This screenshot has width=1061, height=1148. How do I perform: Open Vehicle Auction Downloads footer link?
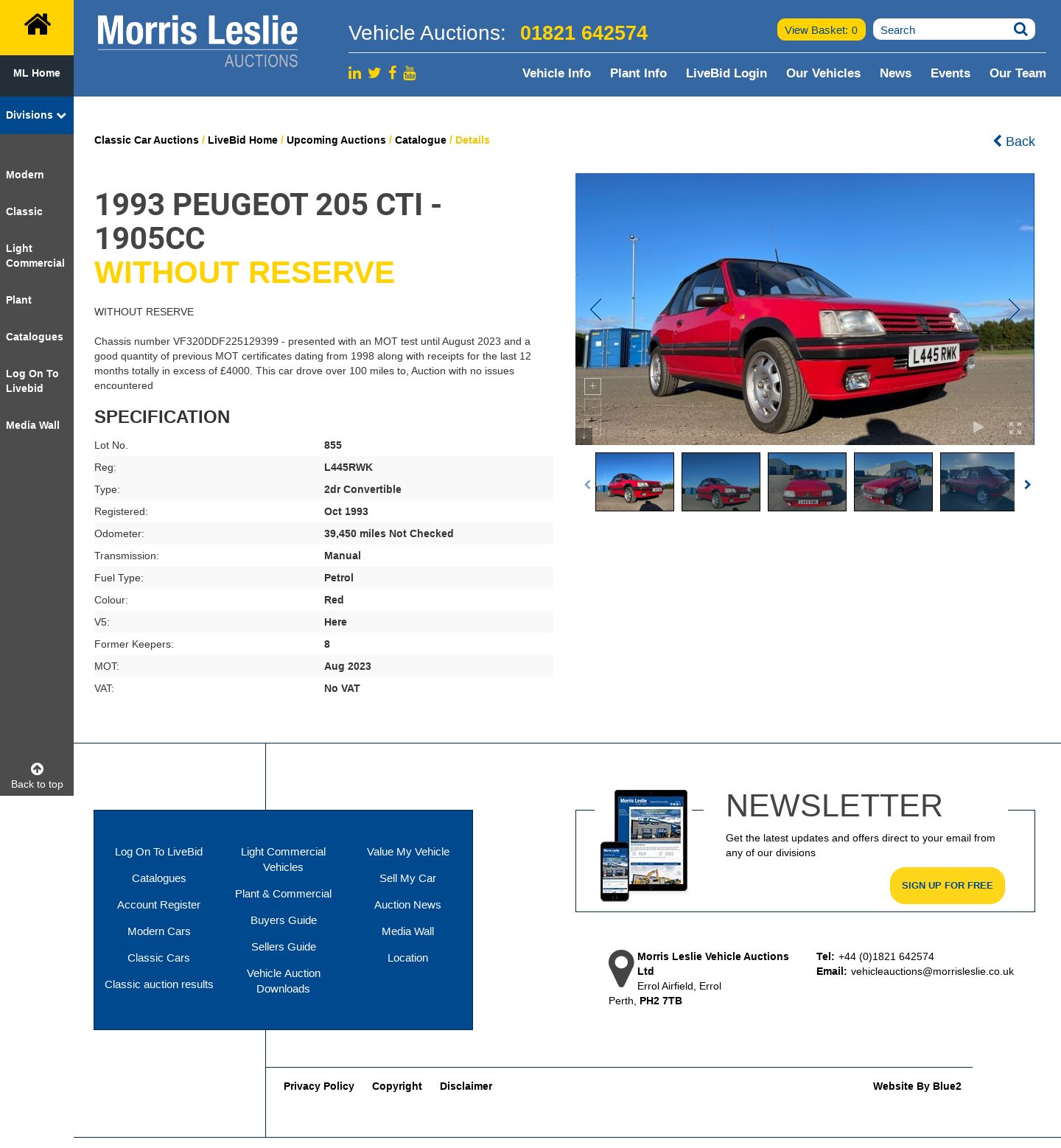click(x=284, y=981)
